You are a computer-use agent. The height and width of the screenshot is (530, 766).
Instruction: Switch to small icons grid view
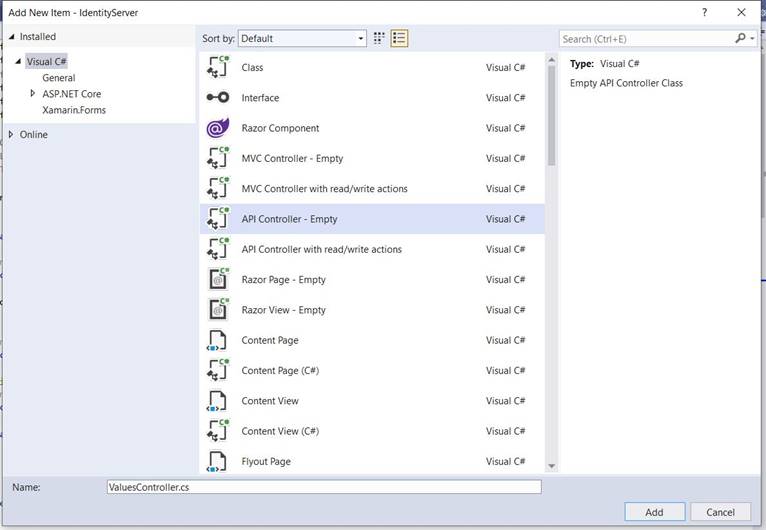coord(379,38)
